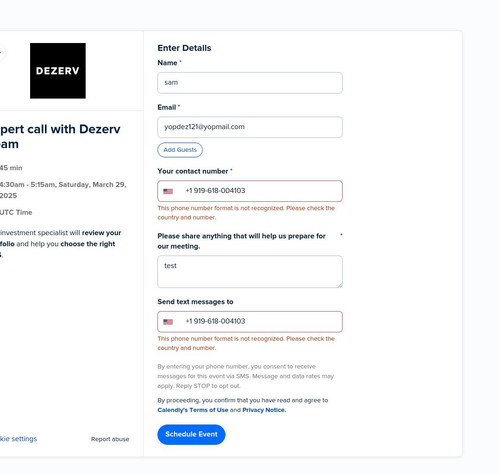Image resolution: width=500 pixels, height=474 pixels.
Task: Click the contact number format error message
Action: click(246, 213)
